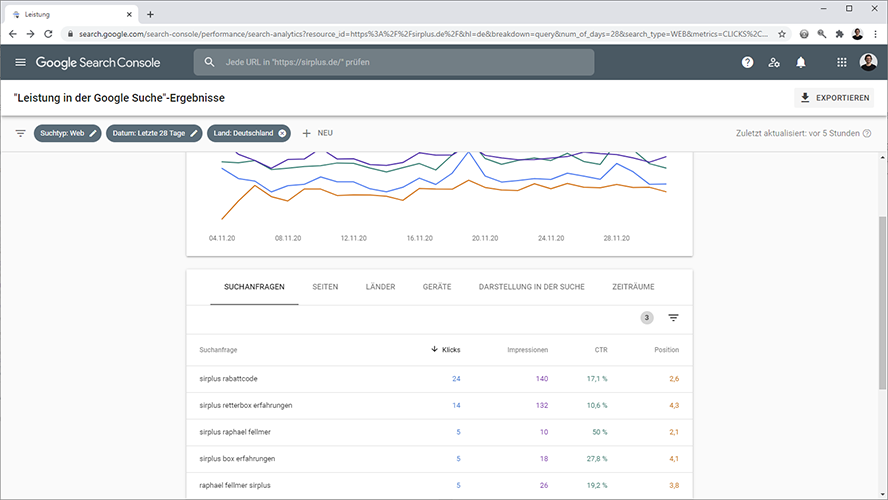Go forward in browser history
This screenshot has height=500, width=888.
[x=31, y=34]
